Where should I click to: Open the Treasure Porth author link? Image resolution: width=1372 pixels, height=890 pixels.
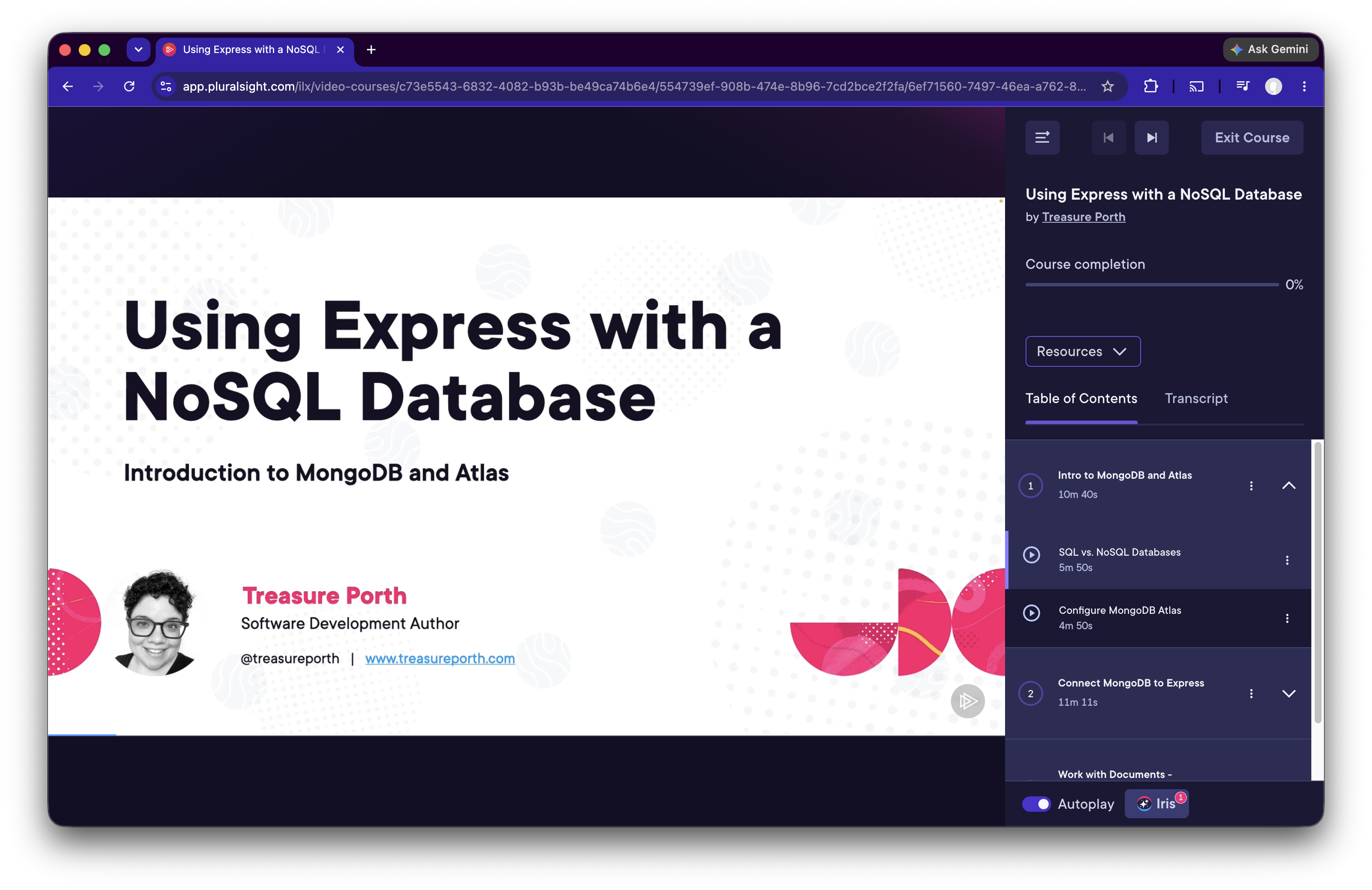click(x=1083, y=217)
